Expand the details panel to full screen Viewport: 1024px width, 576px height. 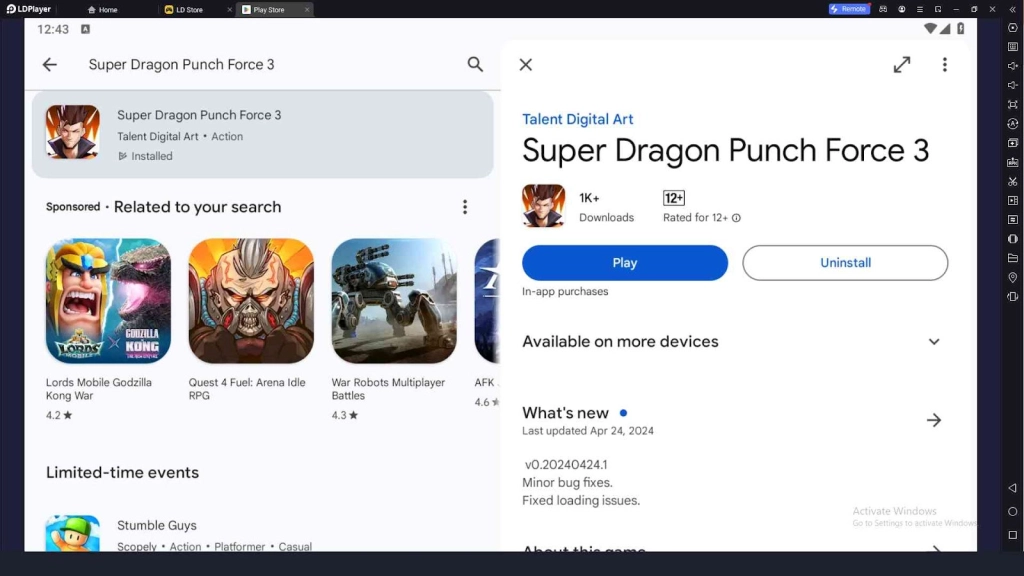point(902,64)
